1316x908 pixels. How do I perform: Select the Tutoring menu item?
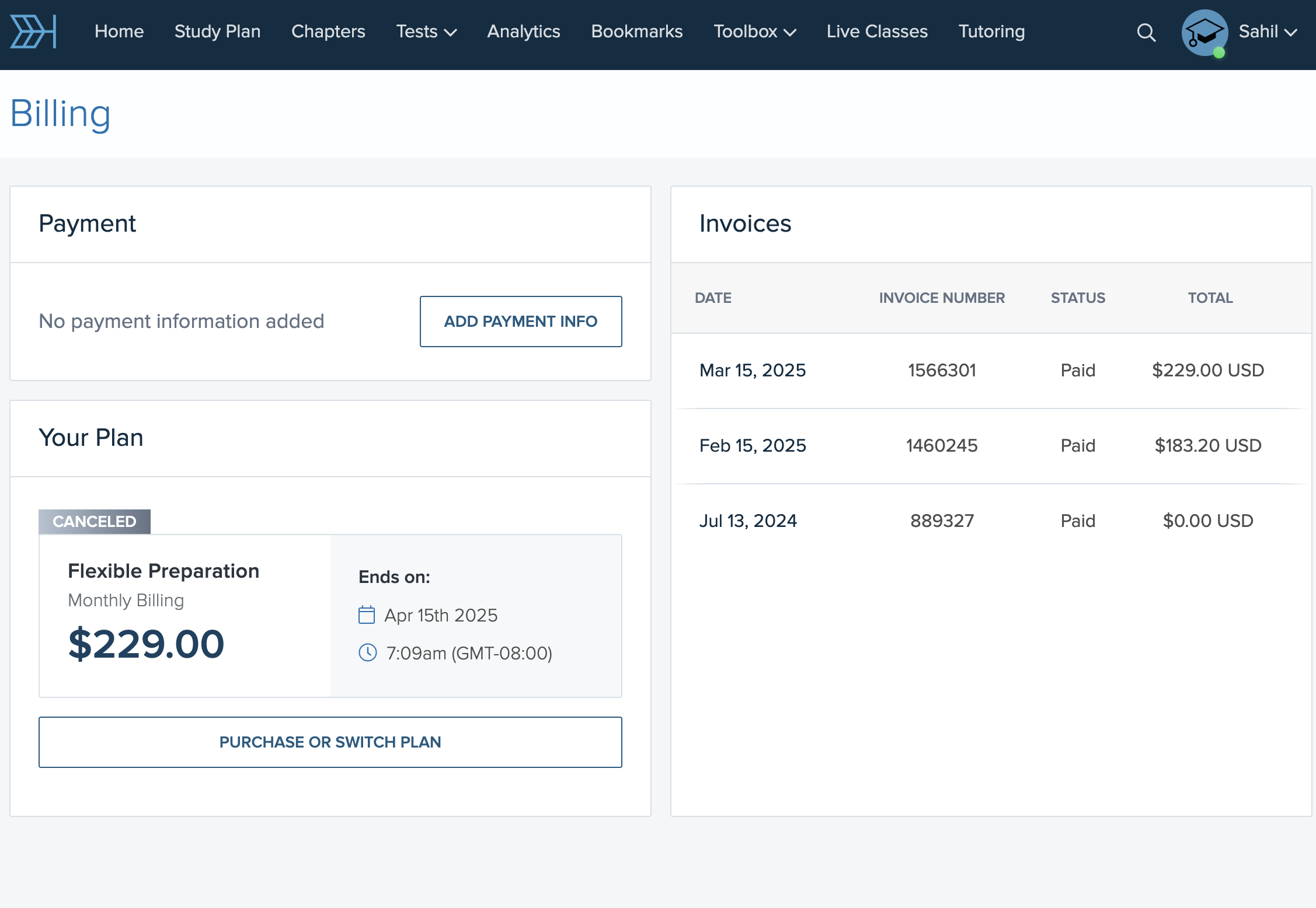tap(991, 32)
